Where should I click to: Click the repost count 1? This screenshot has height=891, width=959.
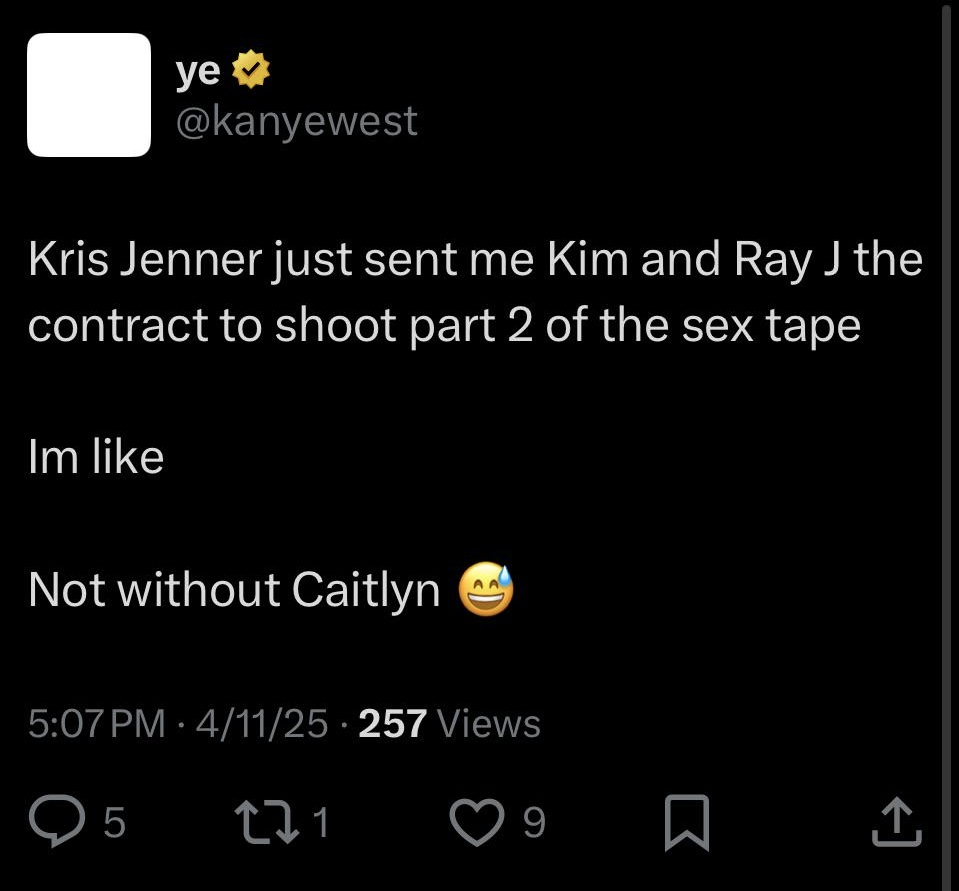tap(321, 822)
